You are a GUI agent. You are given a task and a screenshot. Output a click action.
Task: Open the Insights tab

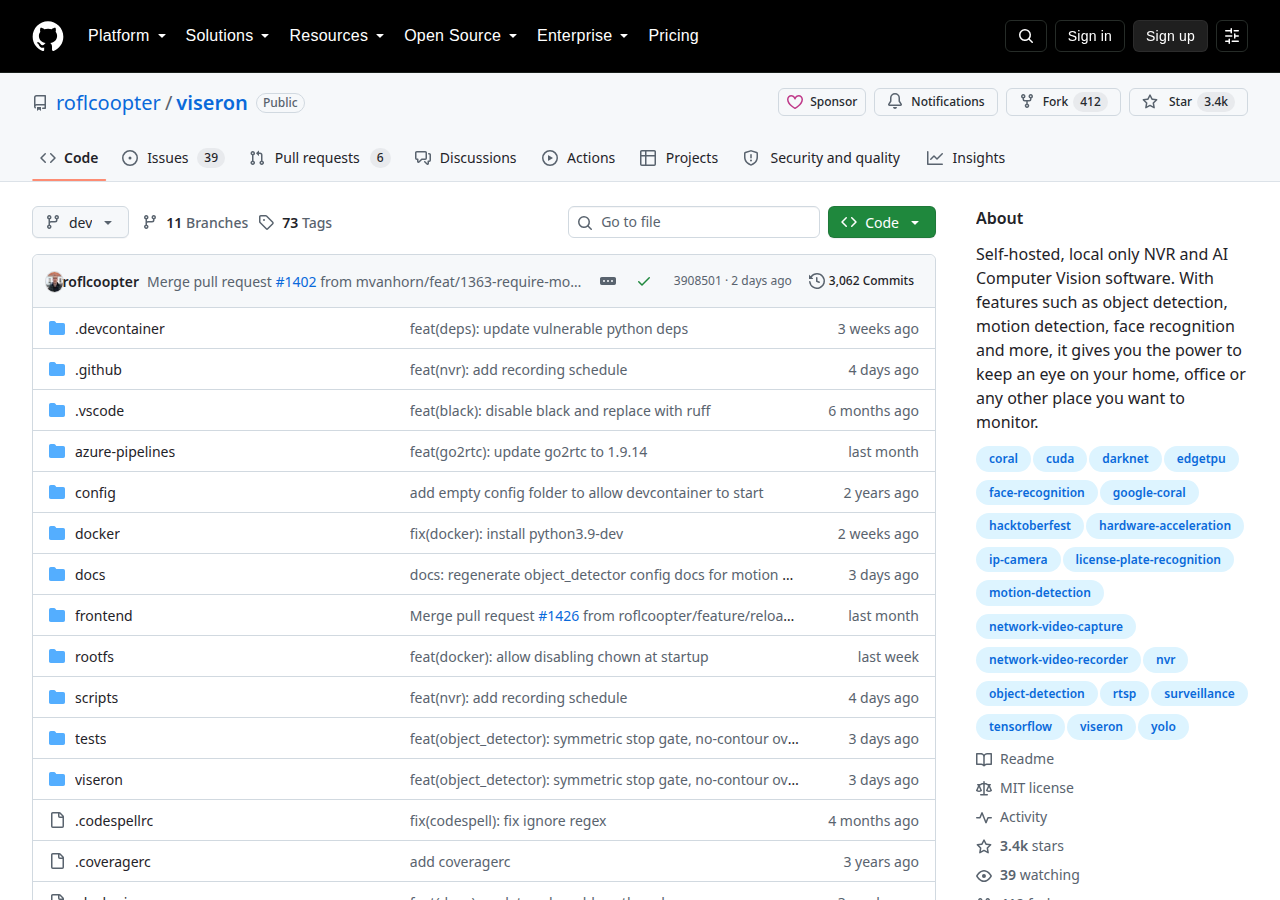tap(966, 158)
